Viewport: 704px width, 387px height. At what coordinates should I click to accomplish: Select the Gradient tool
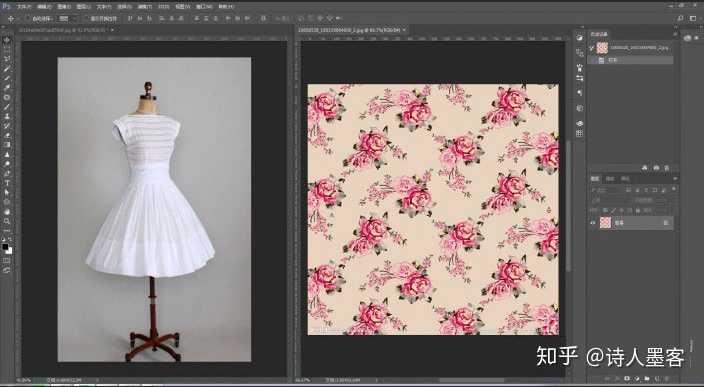click(x=7, y=144)
